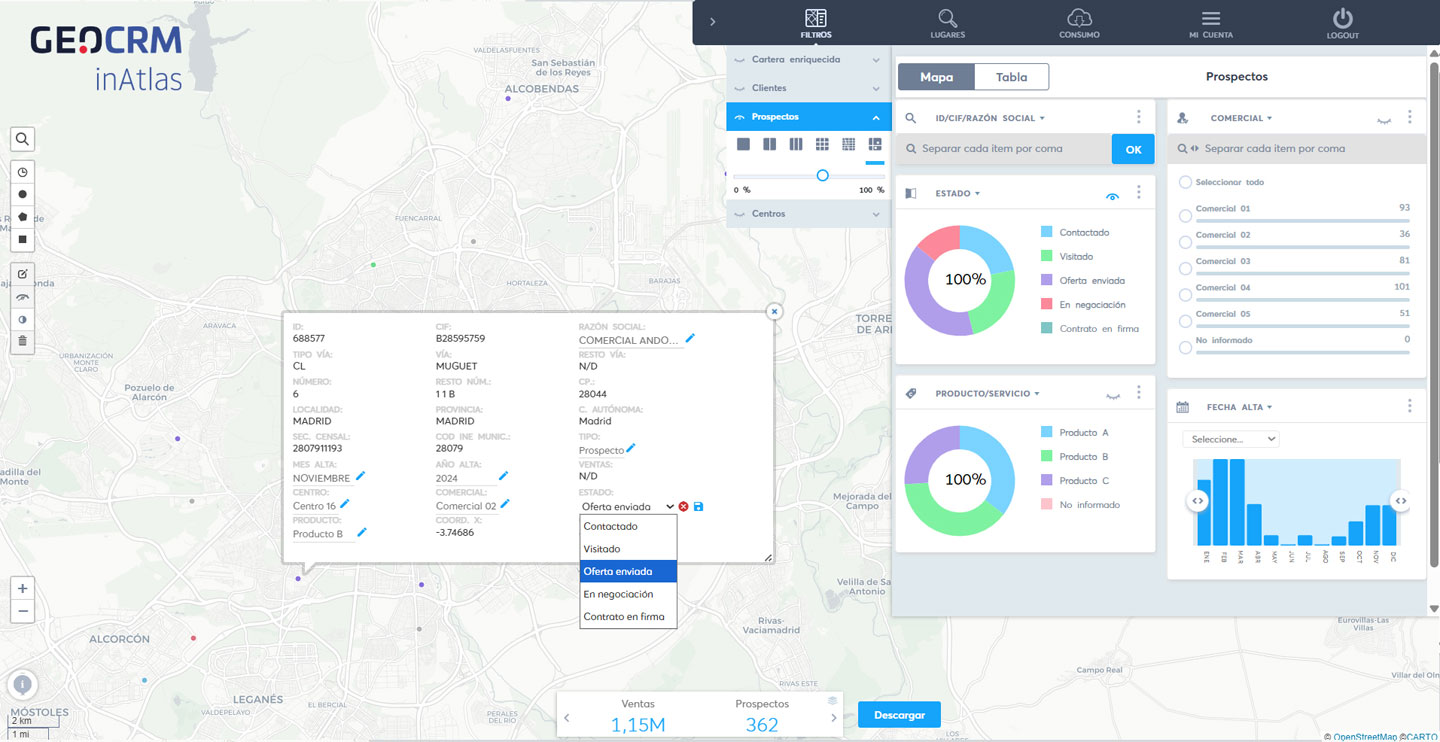1440x742 pixels.
Task: Open the Estado widget title dropdown
Action: [958, 193]
